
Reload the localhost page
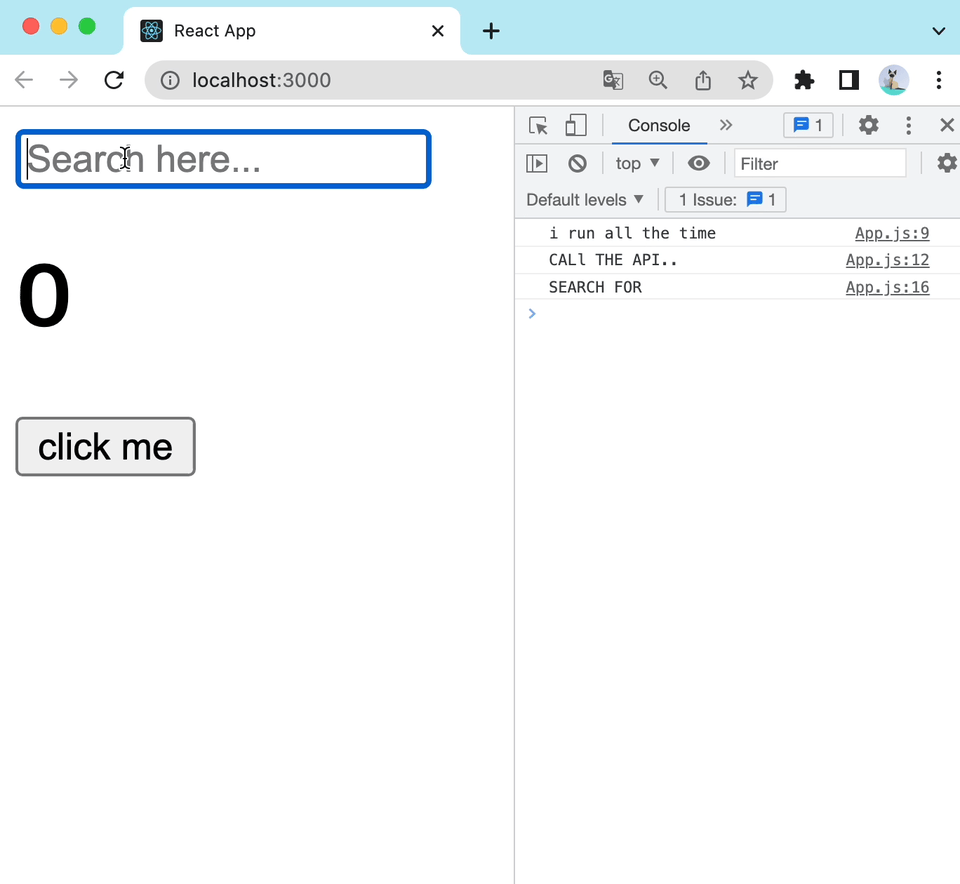(x=114, y=80)
